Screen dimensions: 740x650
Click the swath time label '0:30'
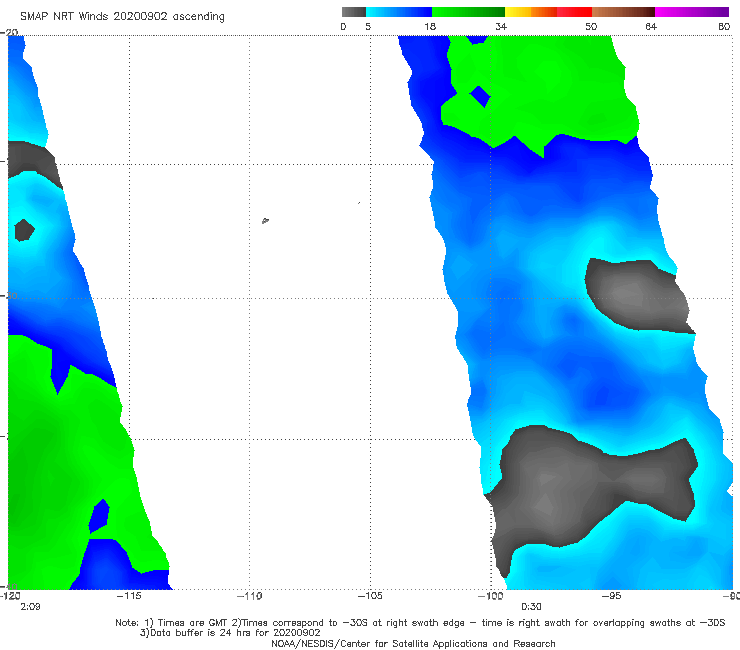(531, 607)
